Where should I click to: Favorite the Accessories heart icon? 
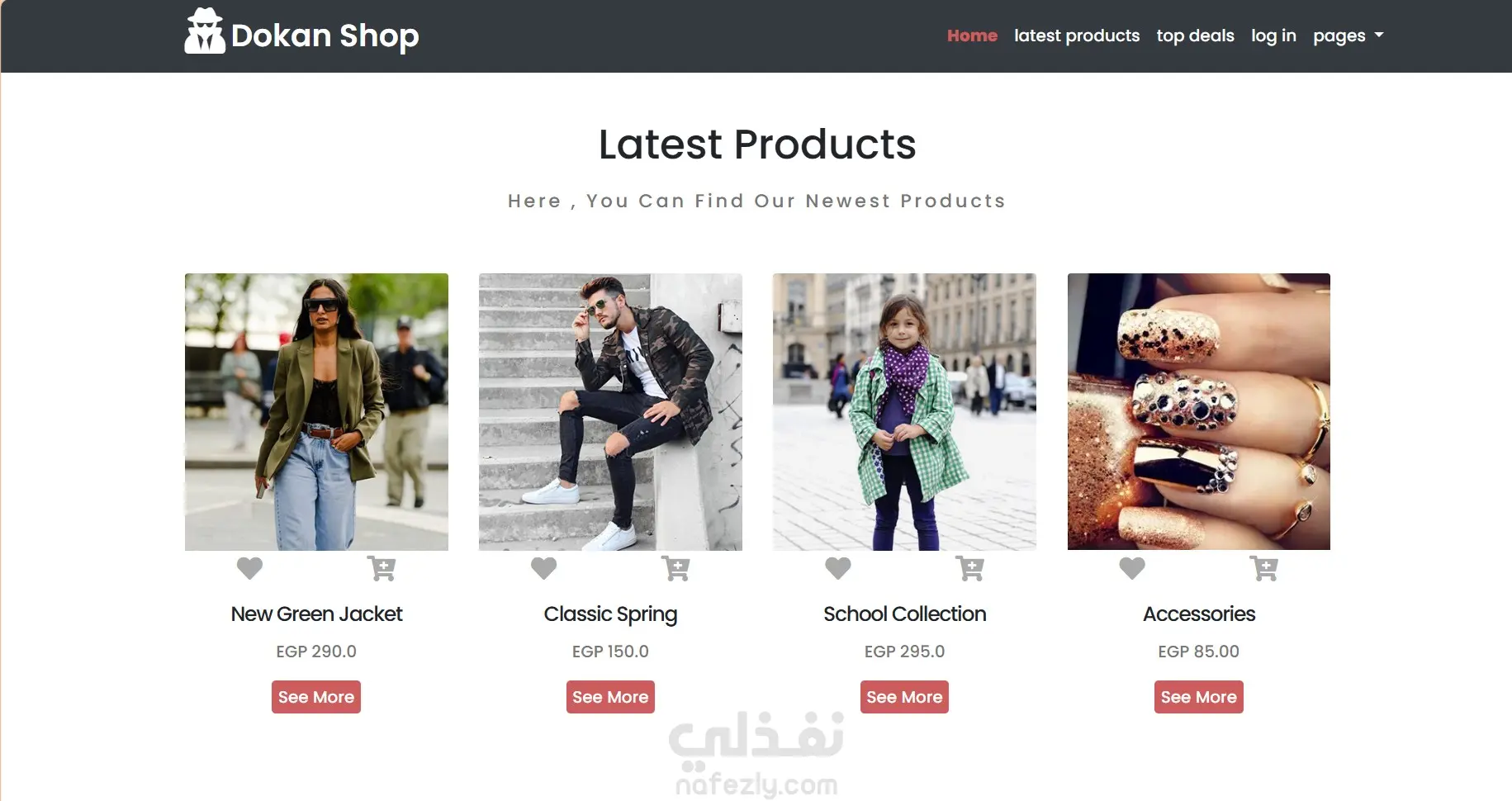point(1132,568)
